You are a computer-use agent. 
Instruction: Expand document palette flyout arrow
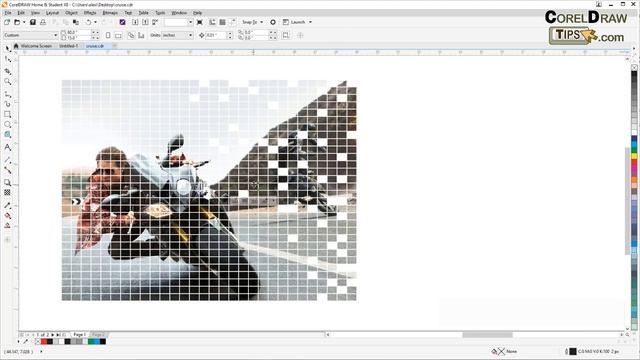19,341
